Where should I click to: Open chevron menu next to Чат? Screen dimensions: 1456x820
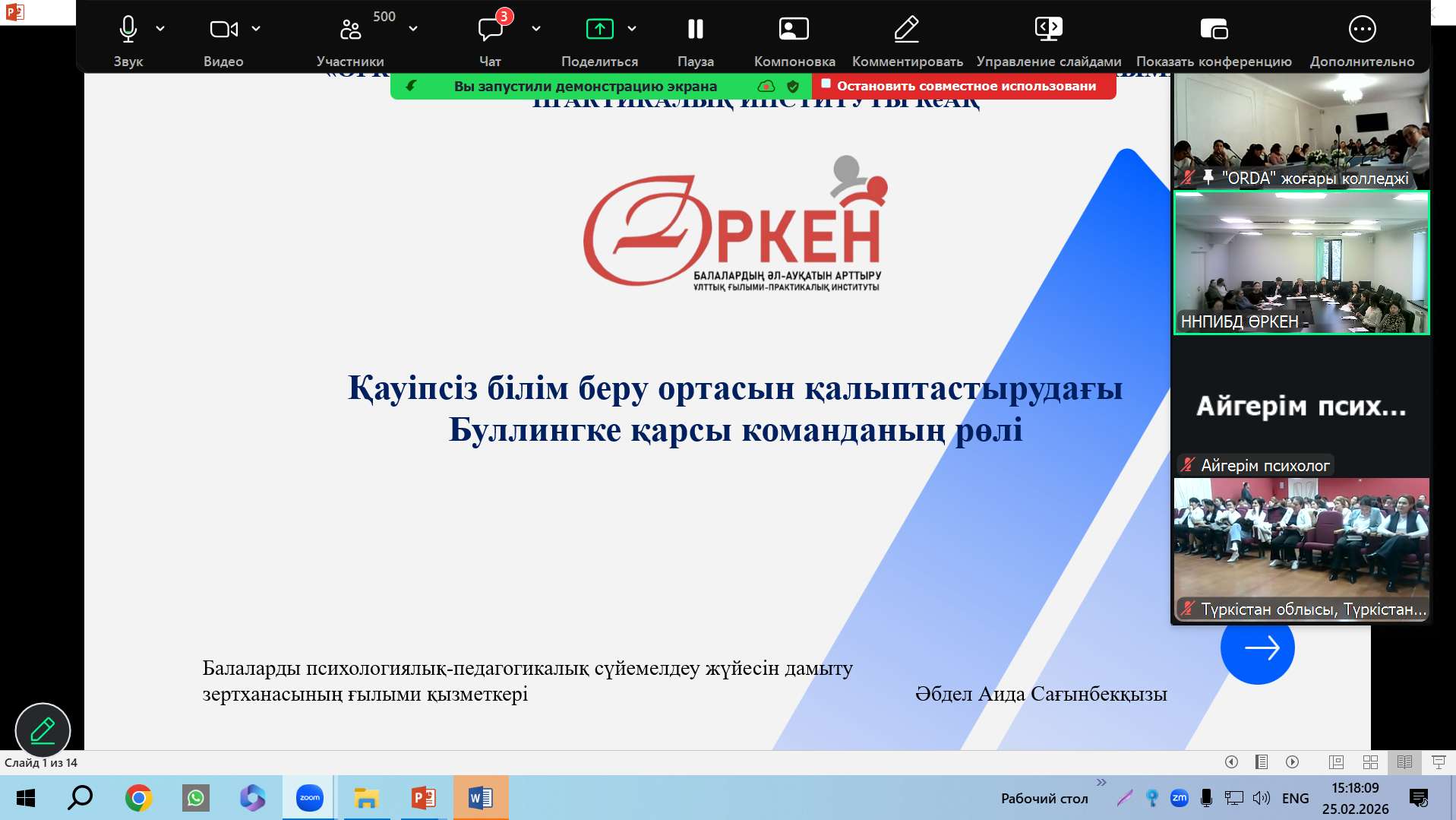[x=536, y=29]
